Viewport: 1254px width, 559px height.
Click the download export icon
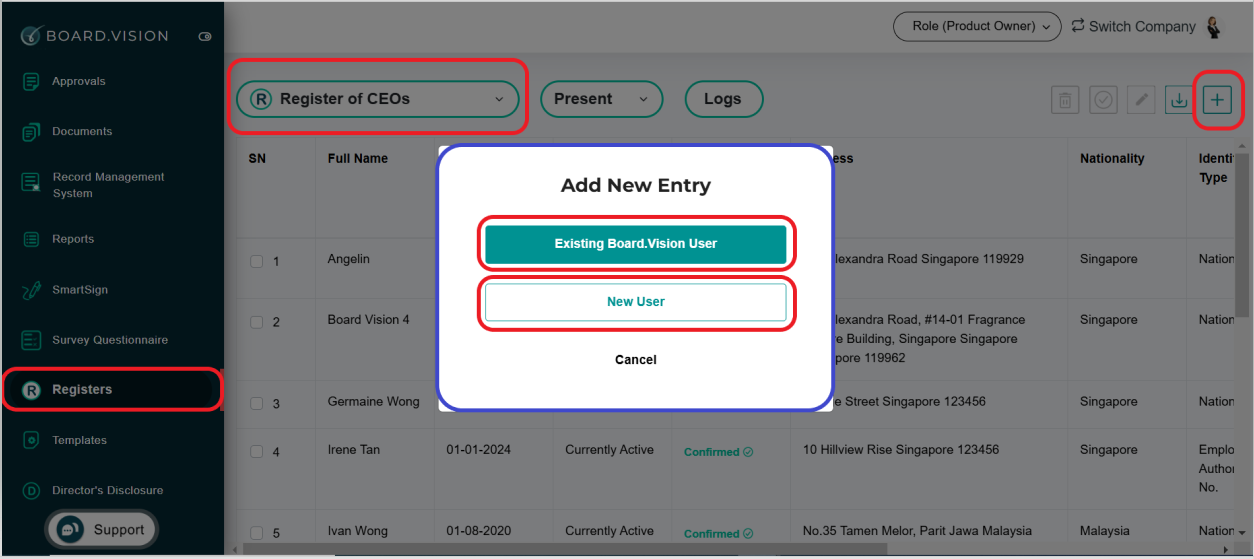1179,100
